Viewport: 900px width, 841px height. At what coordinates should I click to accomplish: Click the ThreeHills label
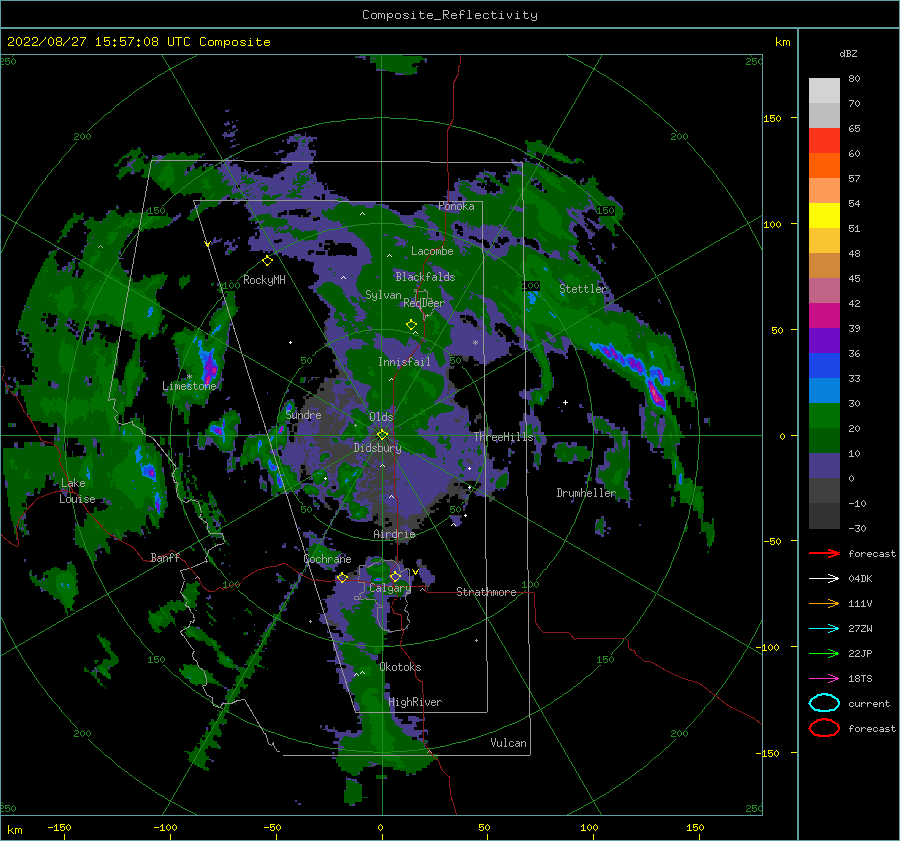(x=503, y=437)
